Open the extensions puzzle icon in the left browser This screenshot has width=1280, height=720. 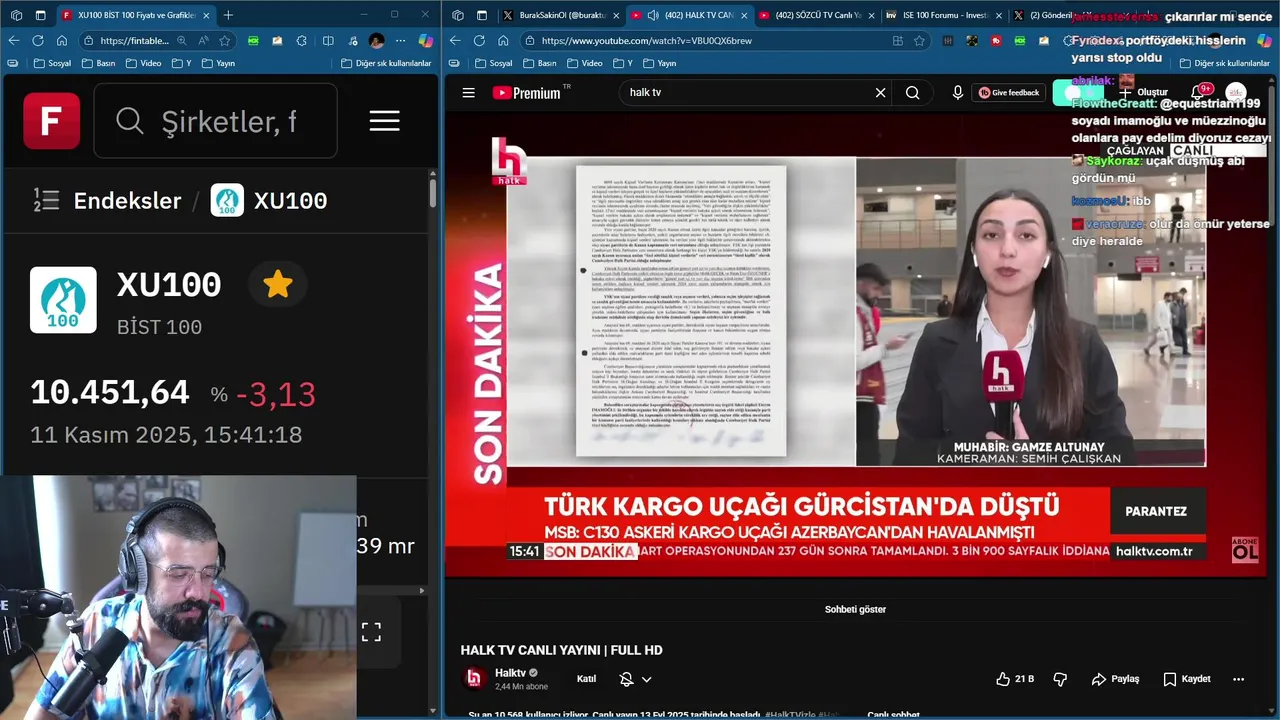coord(302,40)
